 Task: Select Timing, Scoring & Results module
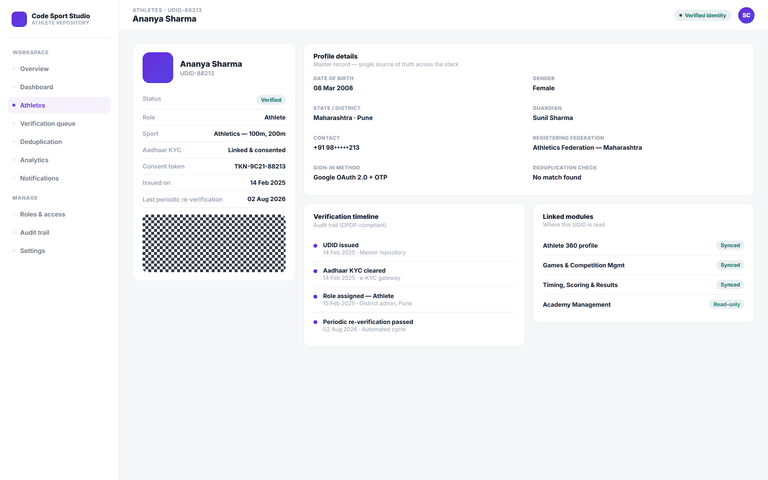point(643,285)
